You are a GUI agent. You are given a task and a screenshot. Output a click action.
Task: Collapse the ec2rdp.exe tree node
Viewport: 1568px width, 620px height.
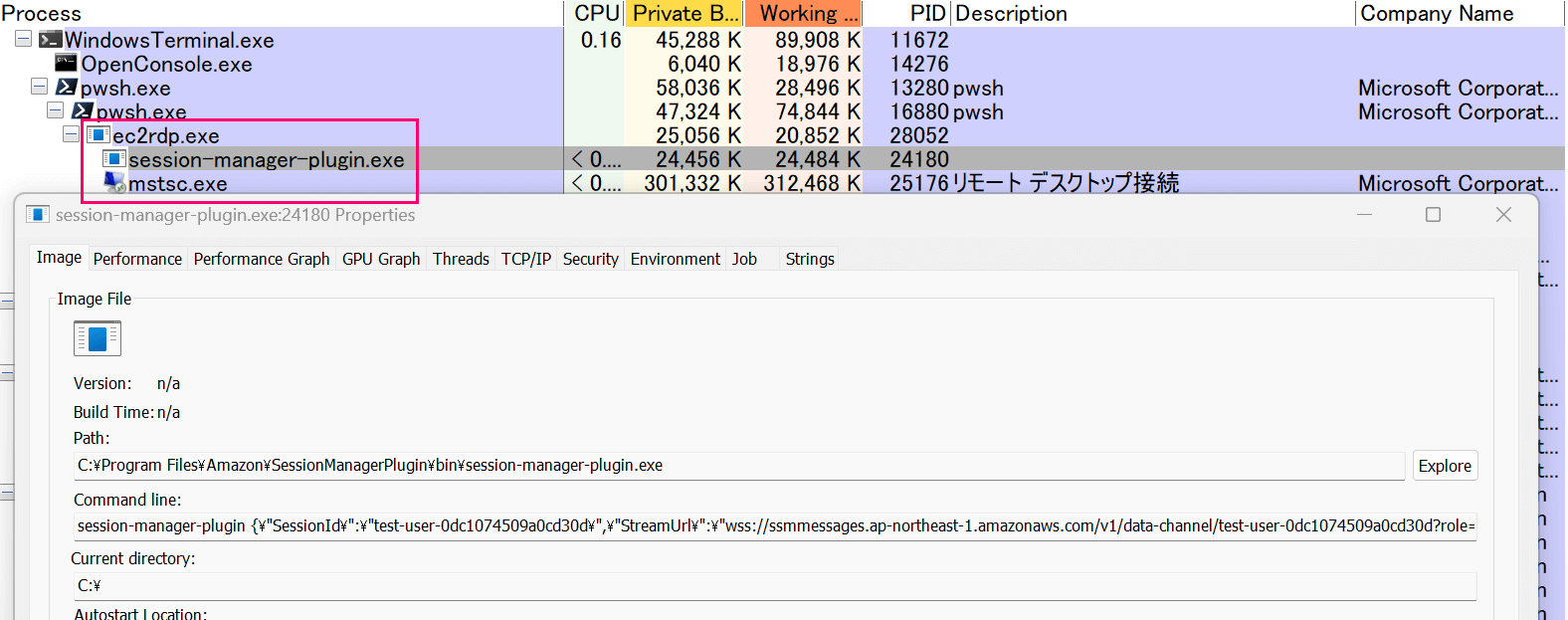click(x=71, y=134)
